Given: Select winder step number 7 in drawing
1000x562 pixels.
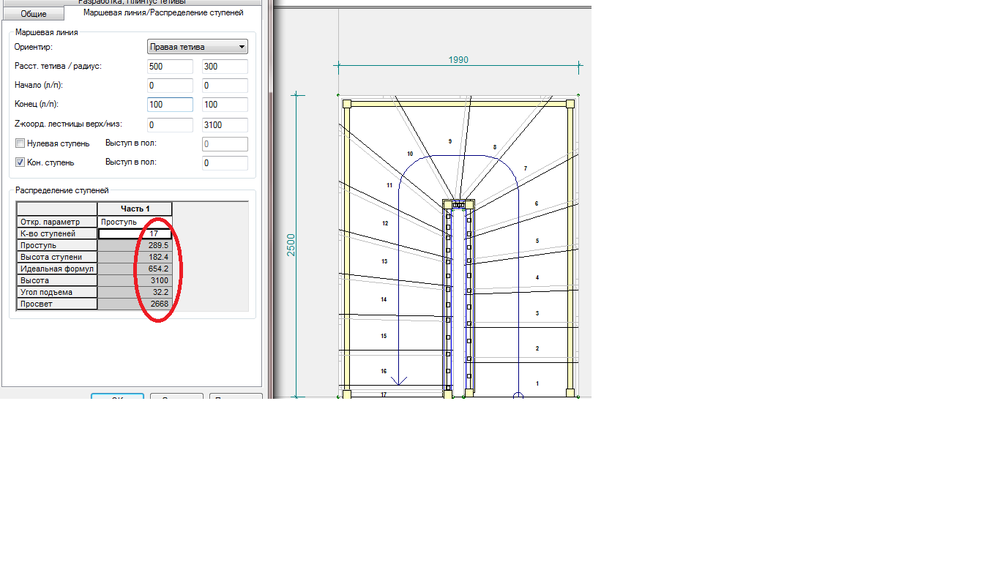Looking at the screenshot, I should click(525, 168).
